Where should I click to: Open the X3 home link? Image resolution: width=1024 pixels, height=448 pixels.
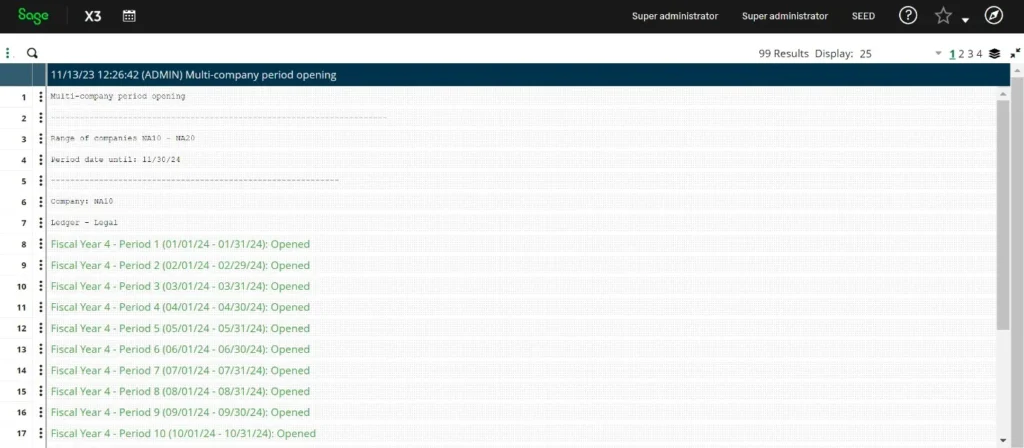click(93, 16)
